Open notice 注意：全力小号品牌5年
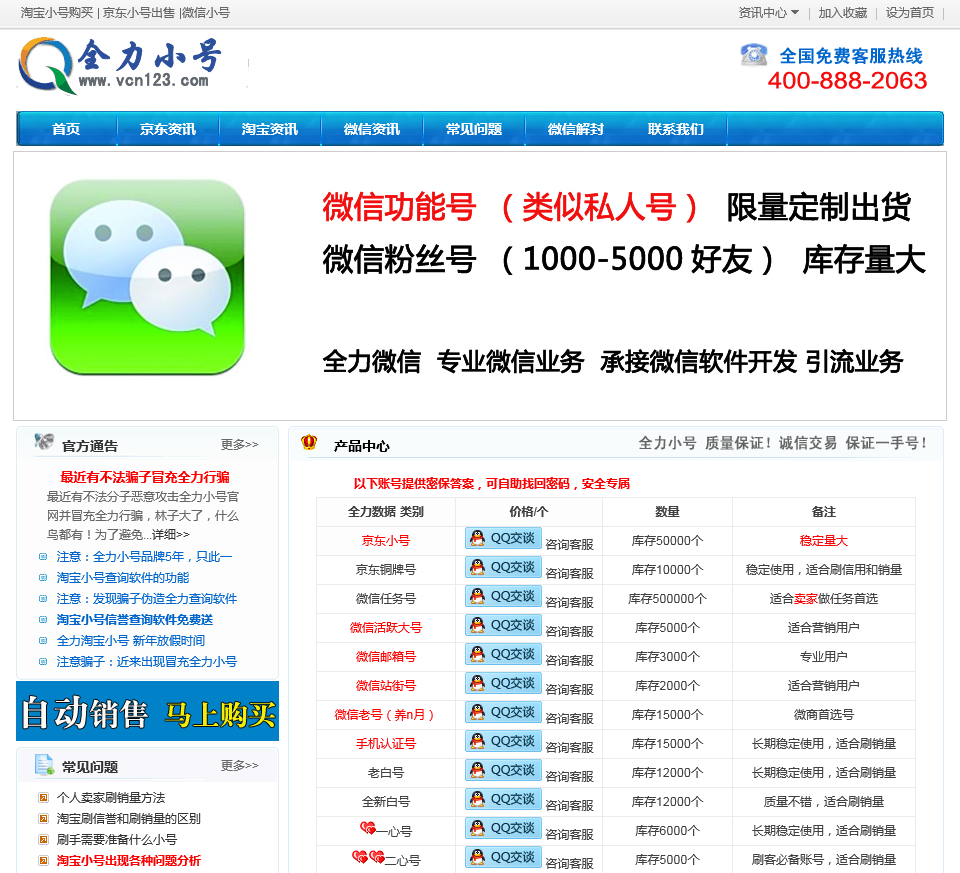 tap(144, 556)
